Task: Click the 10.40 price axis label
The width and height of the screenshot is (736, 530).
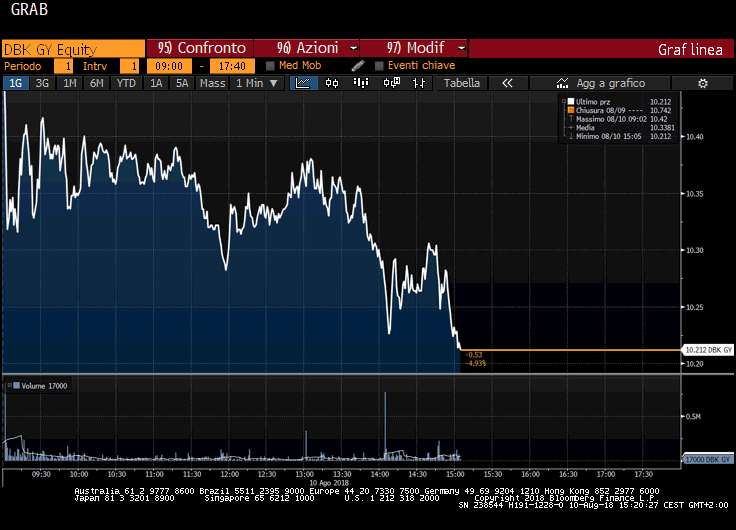Action: coord(695,137)
